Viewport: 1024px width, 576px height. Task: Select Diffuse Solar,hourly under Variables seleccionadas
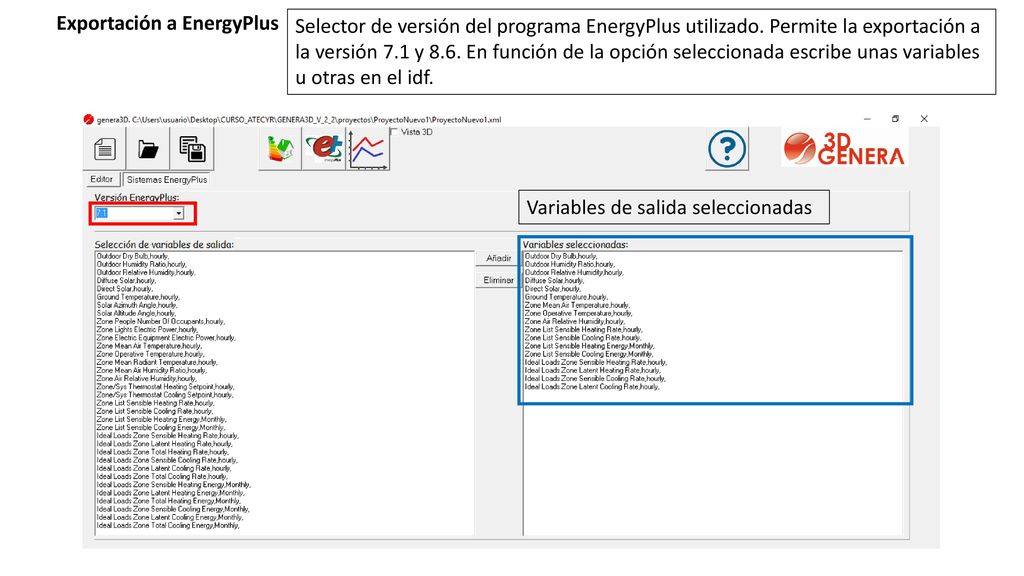pyautogui.click(x=554, y=281)
